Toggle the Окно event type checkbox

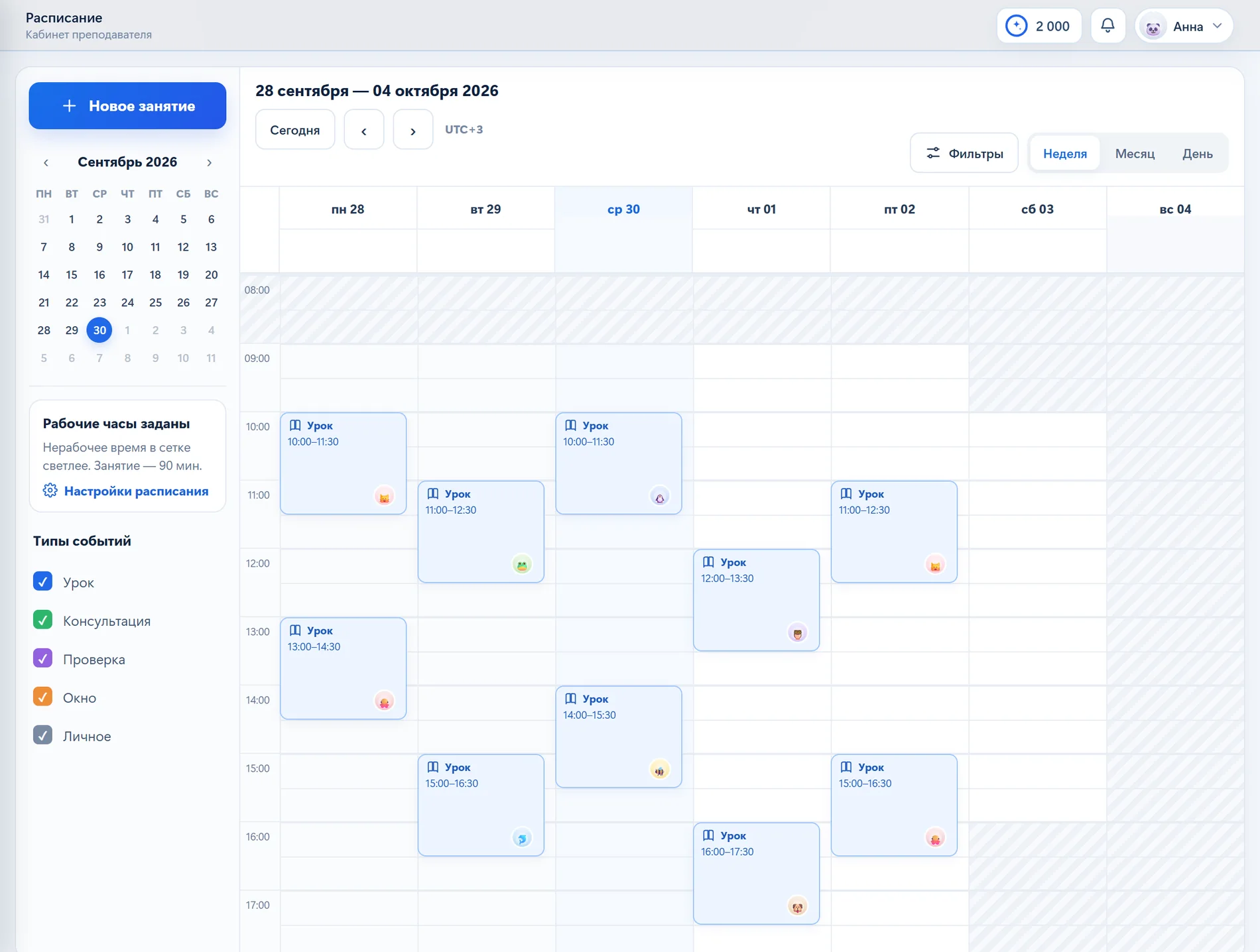(x=42, y=697)
